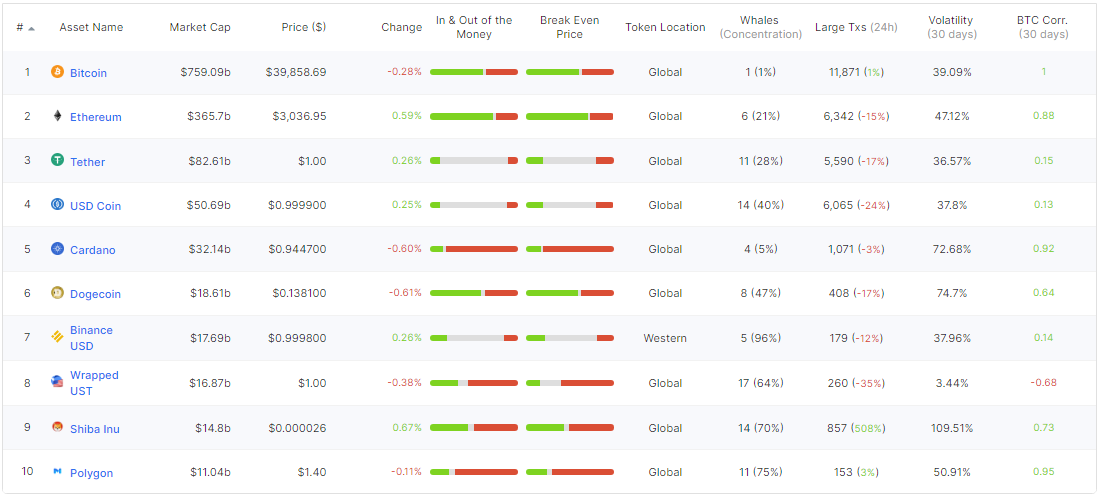1100x496 pixels.
Task: Open the Shiba Inu asset link
Action: tap(95, 429)
